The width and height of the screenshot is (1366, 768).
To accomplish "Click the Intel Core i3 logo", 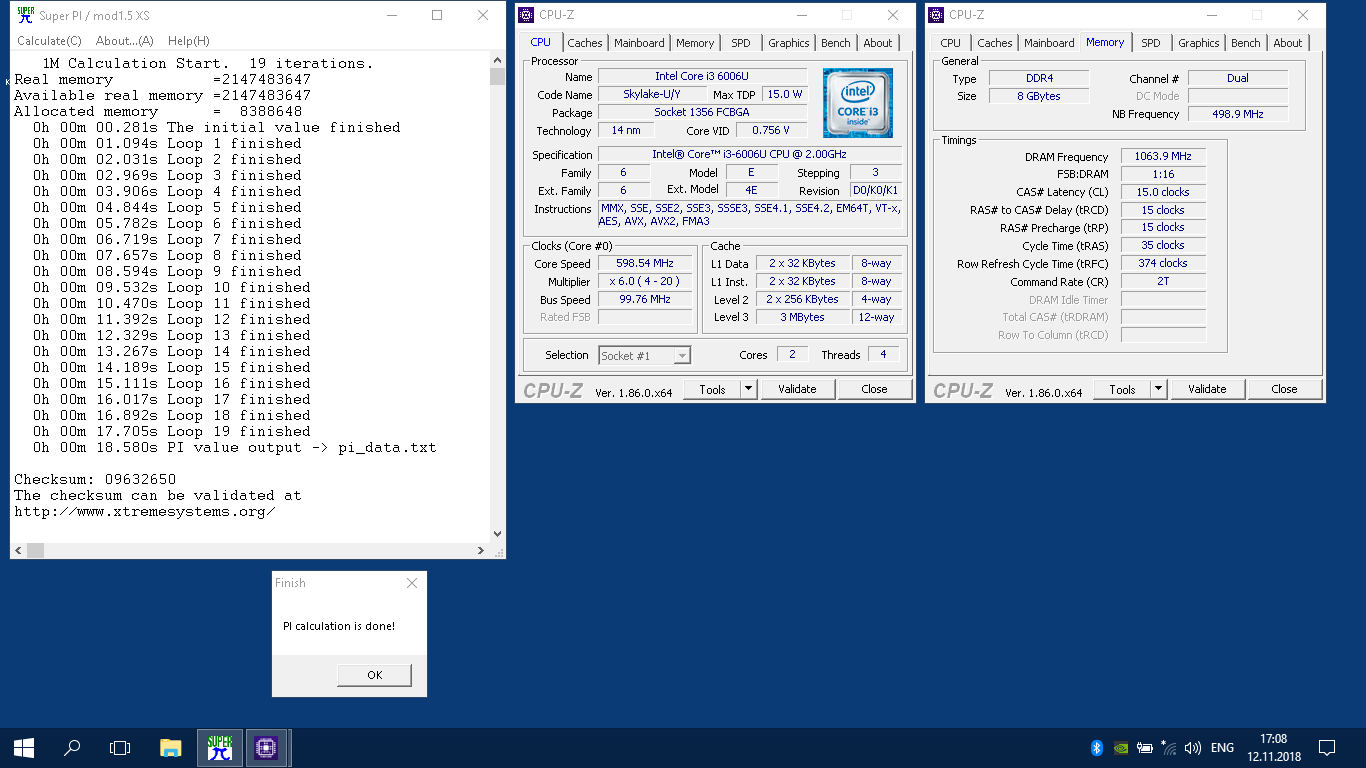I will pyautogui.click(x=857, y=103).
